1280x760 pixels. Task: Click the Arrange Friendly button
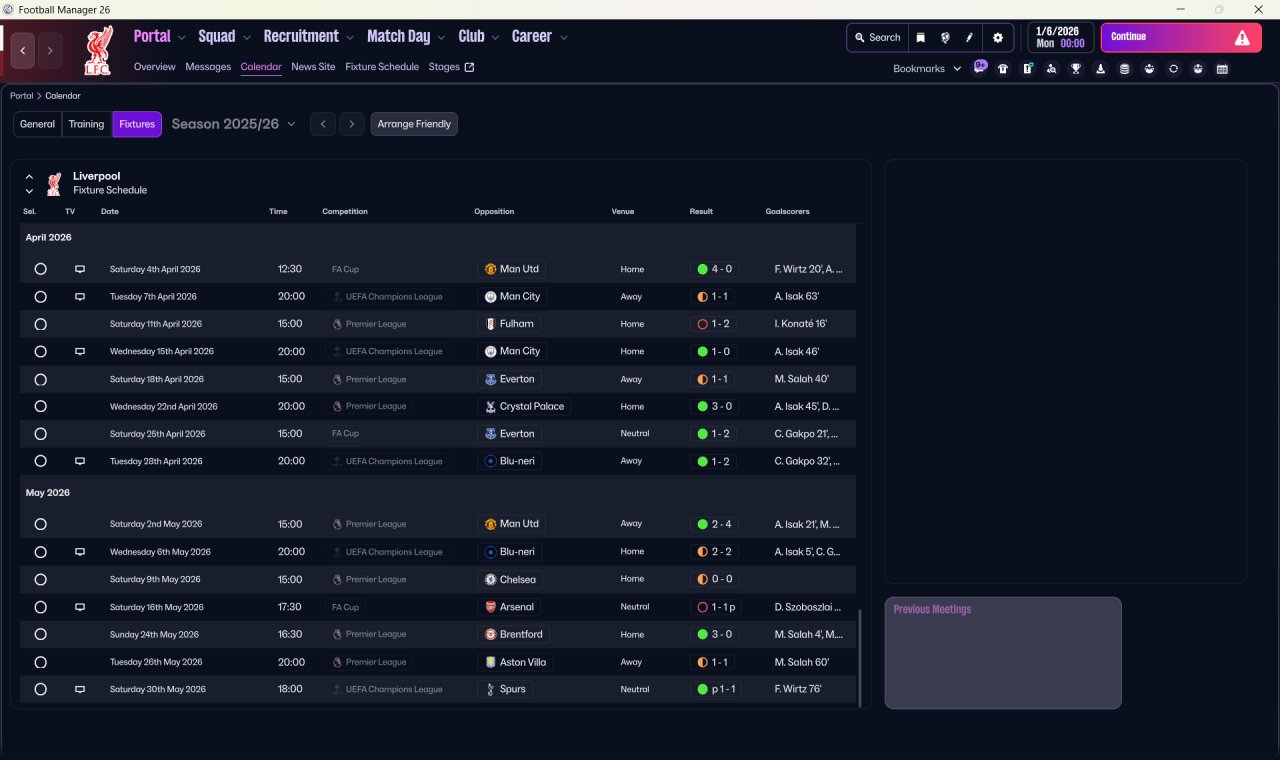point(414,124)
